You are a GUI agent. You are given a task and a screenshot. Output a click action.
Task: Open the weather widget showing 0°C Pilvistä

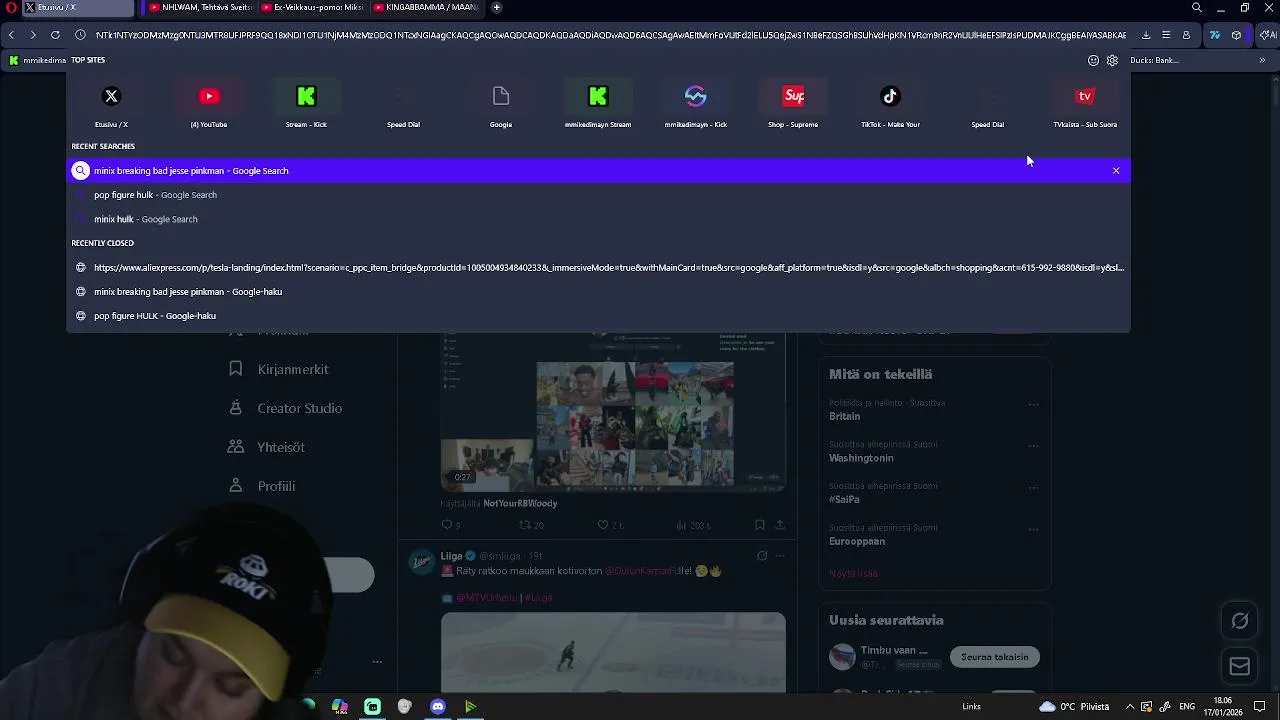1074,707
